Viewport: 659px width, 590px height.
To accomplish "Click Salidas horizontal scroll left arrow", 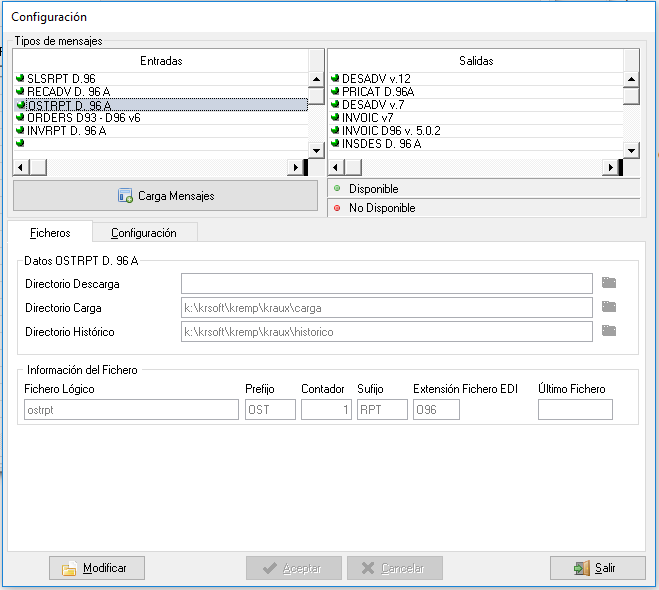I will click(x=335, y=167).
